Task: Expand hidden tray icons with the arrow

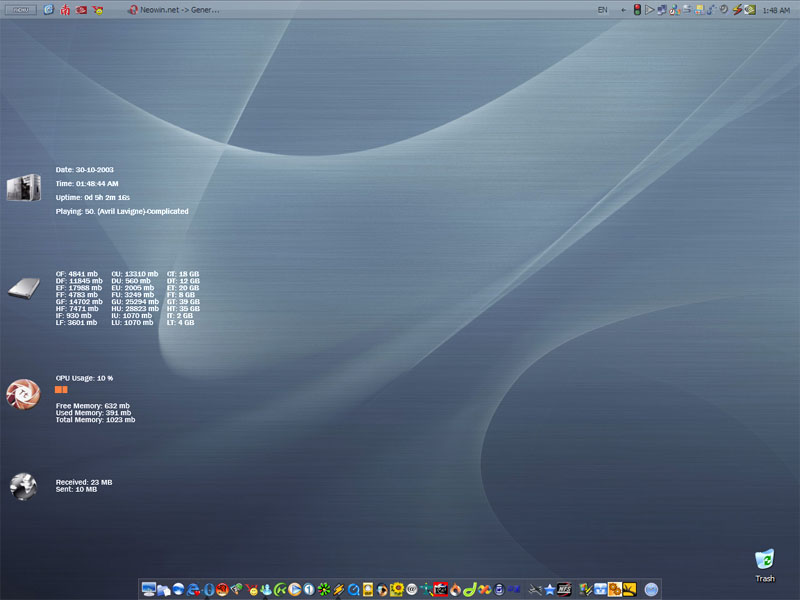Action: [x=623, y=10]
